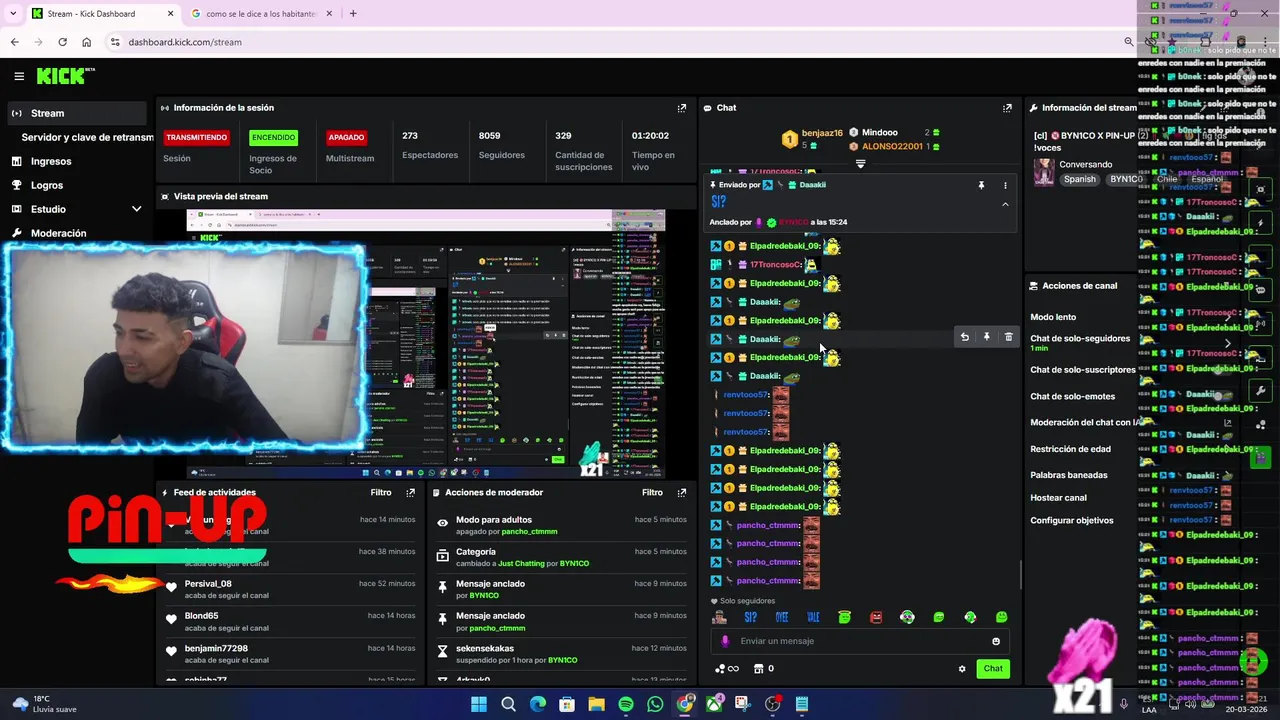Open the Stream sidebar section
Image resolution: width=1280 pixels, height=720 pixels.
point(77,113)
